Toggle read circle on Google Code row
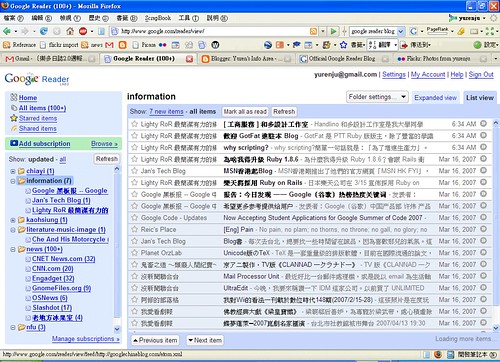The height and width of the screenshot is (362, 500). pyautogui.click(x=483, y=217)
